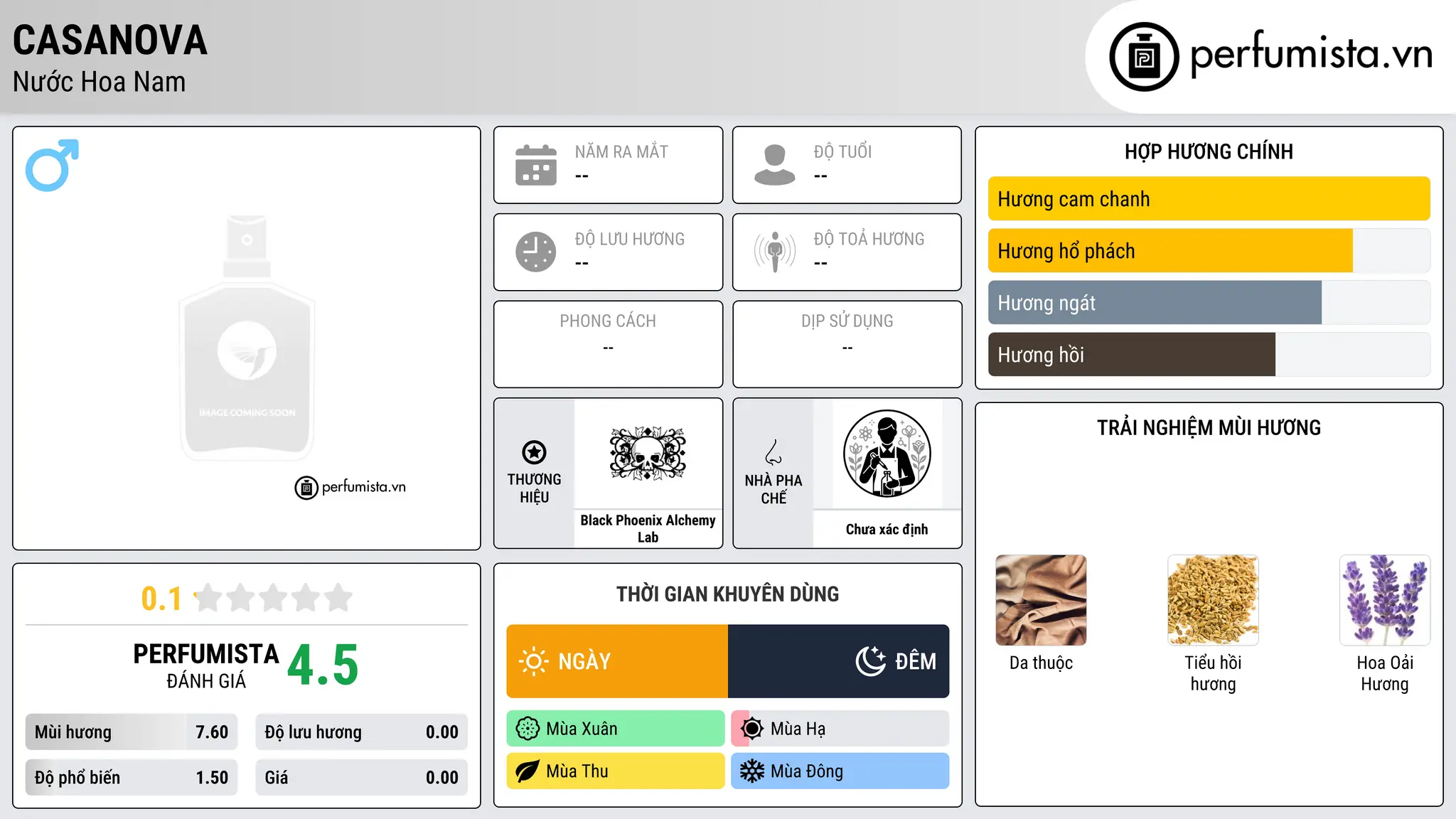
Task: Click the star badge icon above THƯƠNG HIỆU
Action: [x=534, y=452]
